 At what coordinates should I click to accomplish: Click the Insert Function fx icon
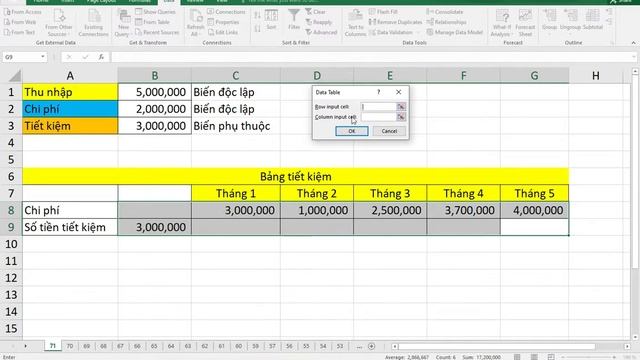tap(101, 57)
